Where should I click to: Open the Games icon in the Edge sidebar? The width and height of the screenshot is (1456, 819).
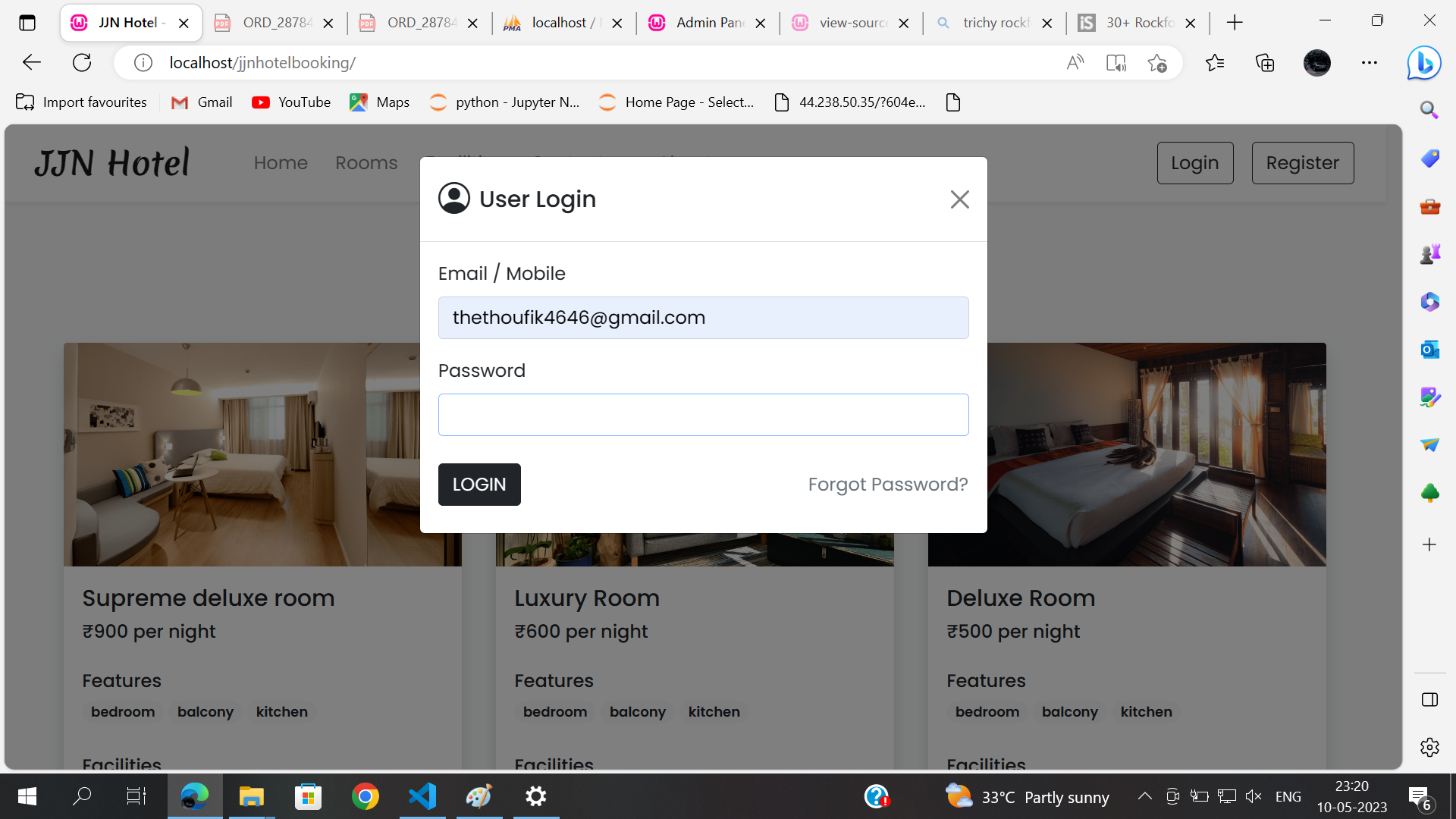(x=1430, y=254)
